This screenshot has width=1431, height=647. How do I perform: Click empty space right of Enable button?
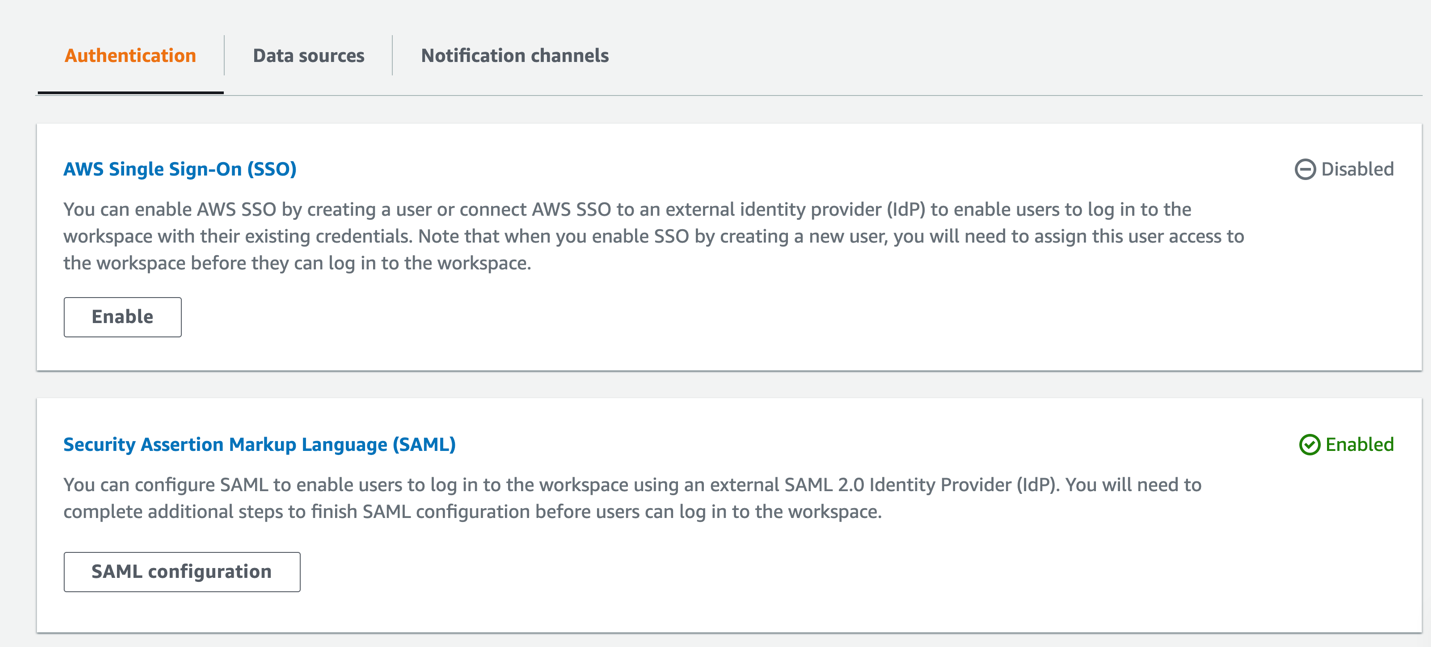700,317
